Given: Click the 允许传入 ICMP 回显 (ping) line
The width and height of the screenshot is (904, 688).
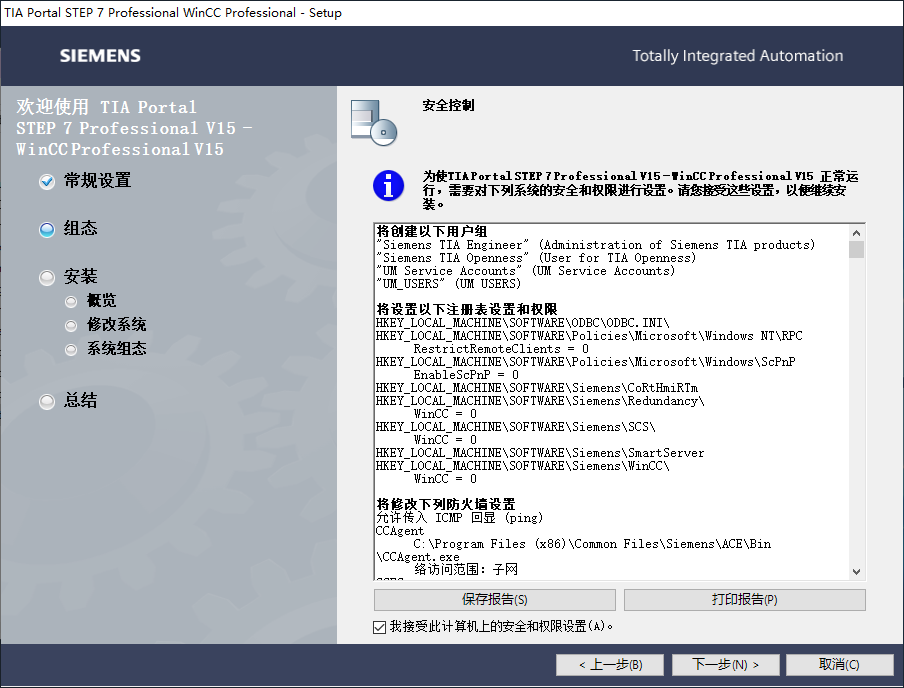Looking at the screenshot, I should pos(459,518).
